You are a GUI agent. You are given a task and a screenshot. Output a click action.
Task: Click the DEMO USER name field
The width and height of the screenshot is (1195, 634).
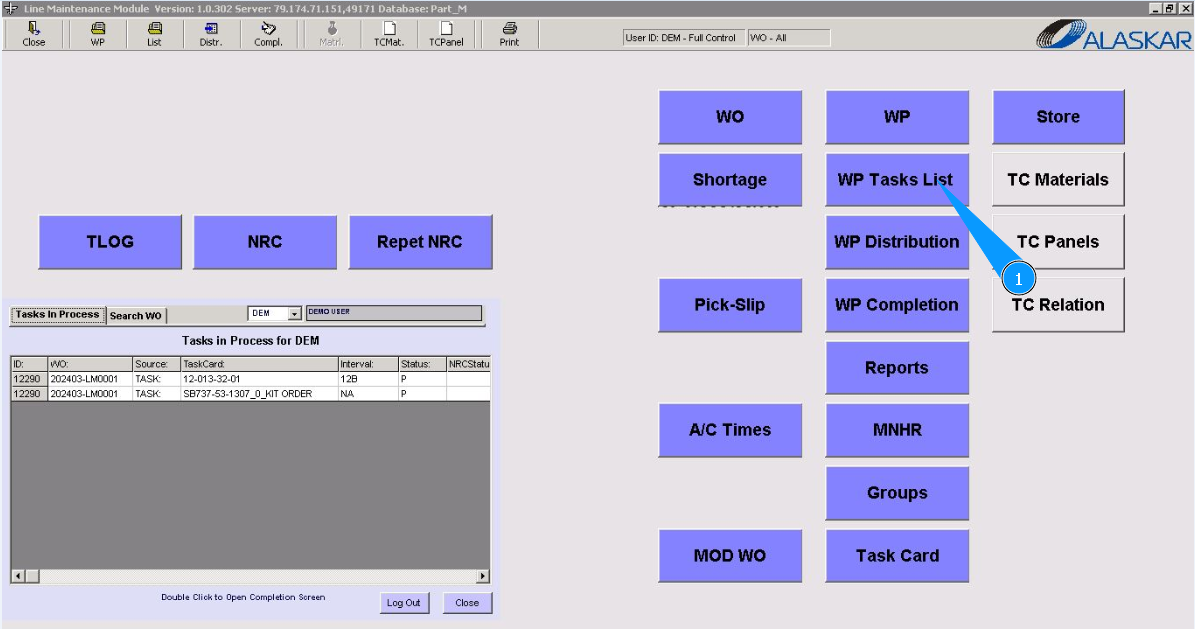[393, 313]
